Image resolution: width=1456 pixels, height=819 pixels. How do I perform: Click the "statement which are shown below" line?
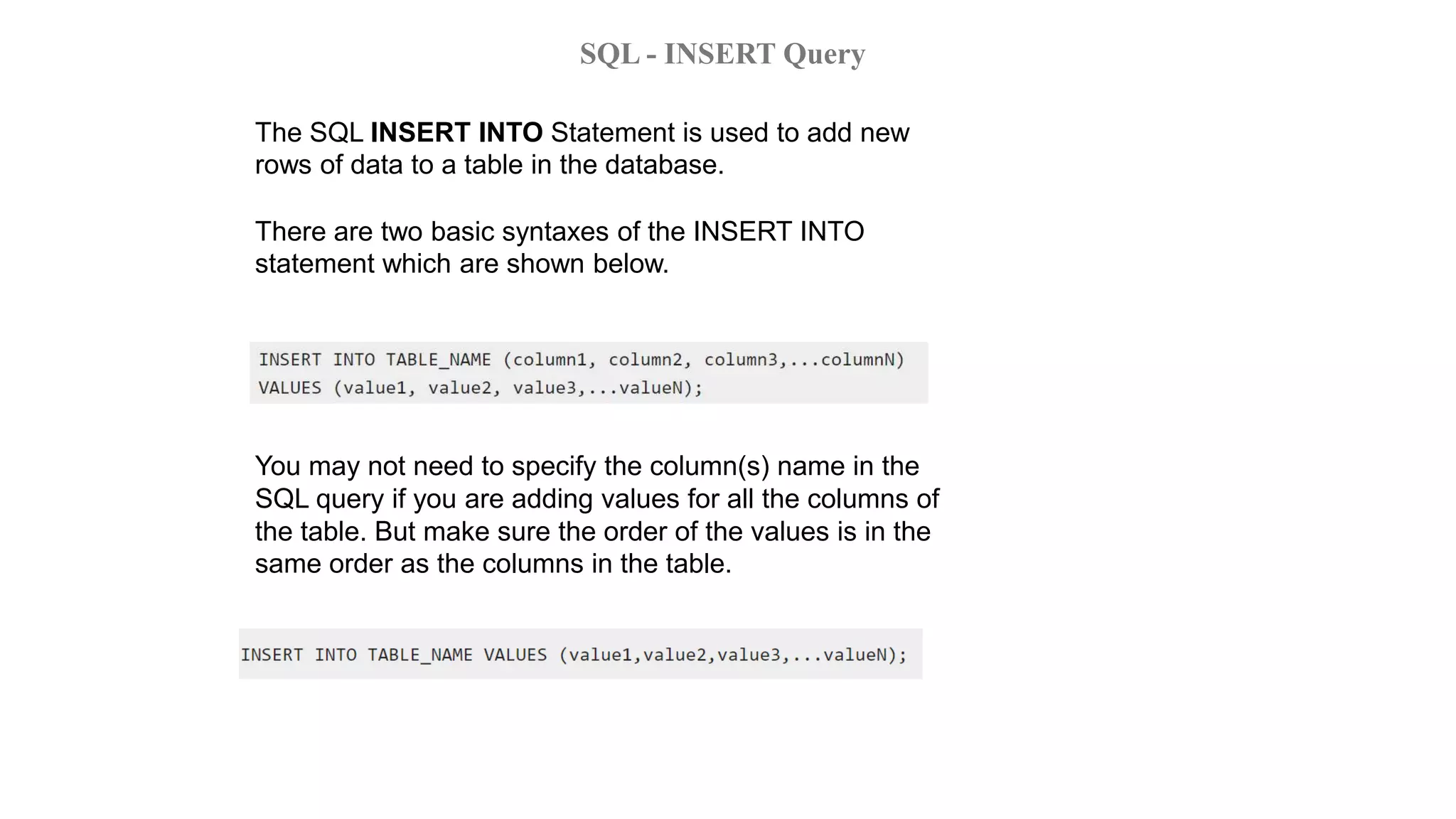coord(461,264)
